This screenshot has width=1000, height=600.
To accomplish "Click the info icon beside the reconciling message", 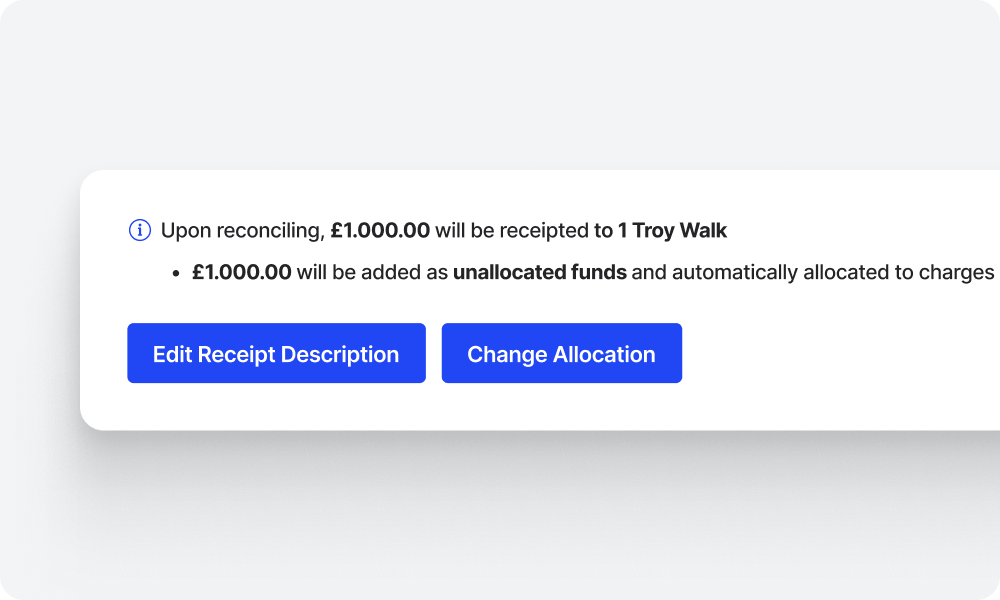I will coord(138,230).
